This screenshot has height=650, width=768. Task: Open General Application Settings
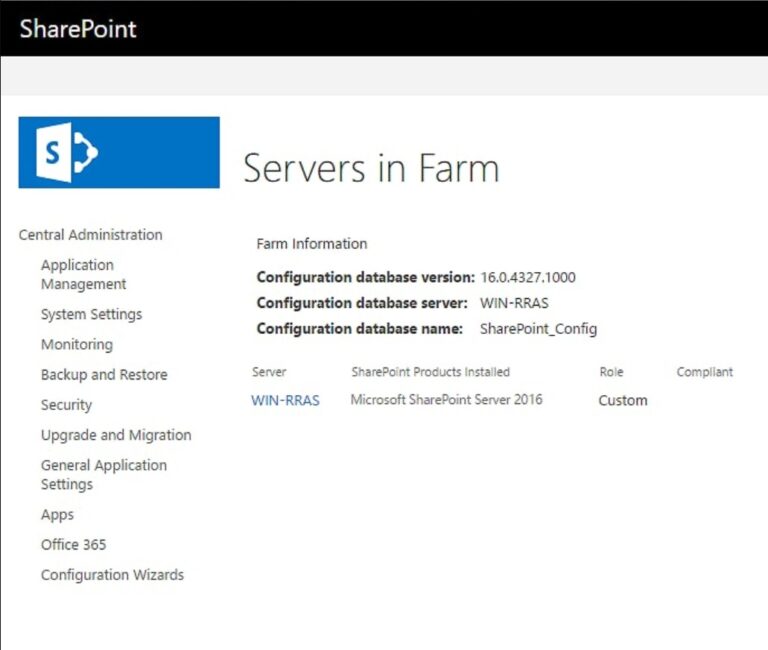(x=104, y=475)
